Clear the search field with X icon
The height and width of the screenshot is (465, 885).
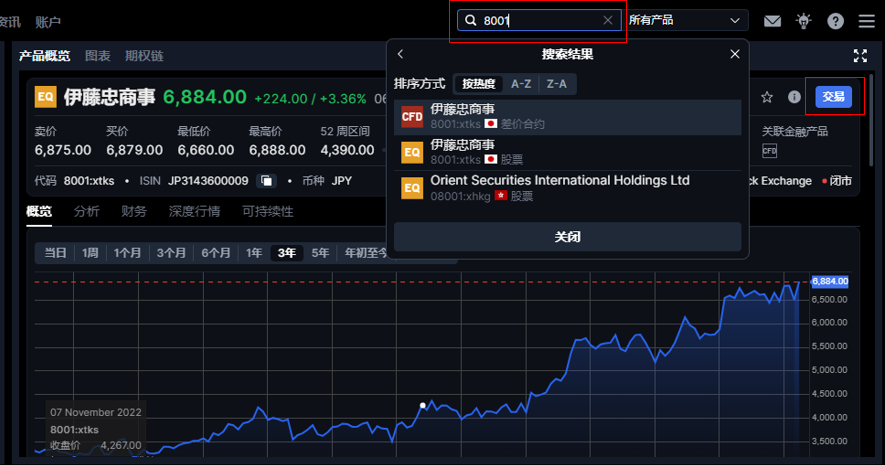point(608,20)
